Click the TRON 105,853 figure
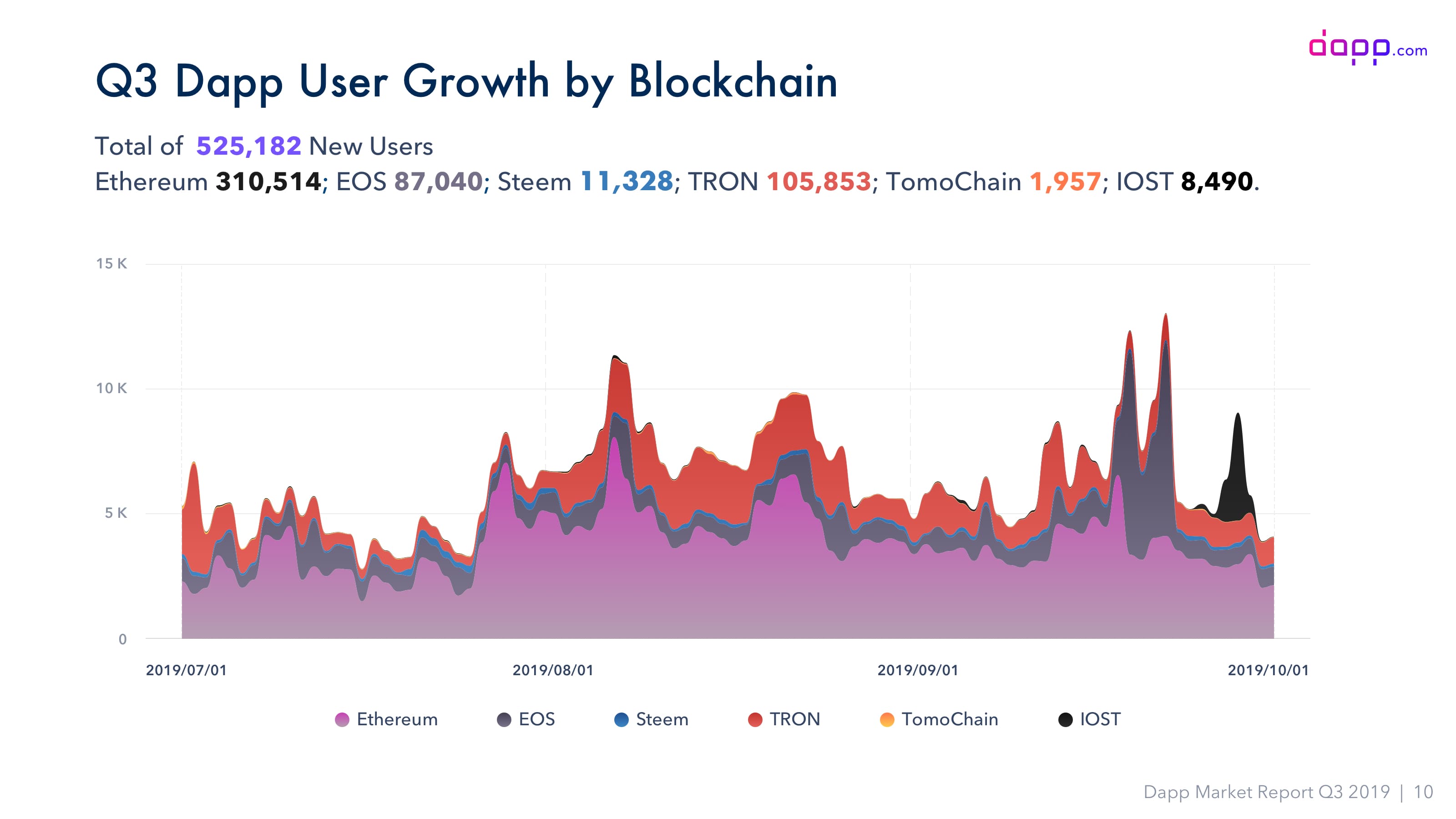 click(x=819, y=182)
